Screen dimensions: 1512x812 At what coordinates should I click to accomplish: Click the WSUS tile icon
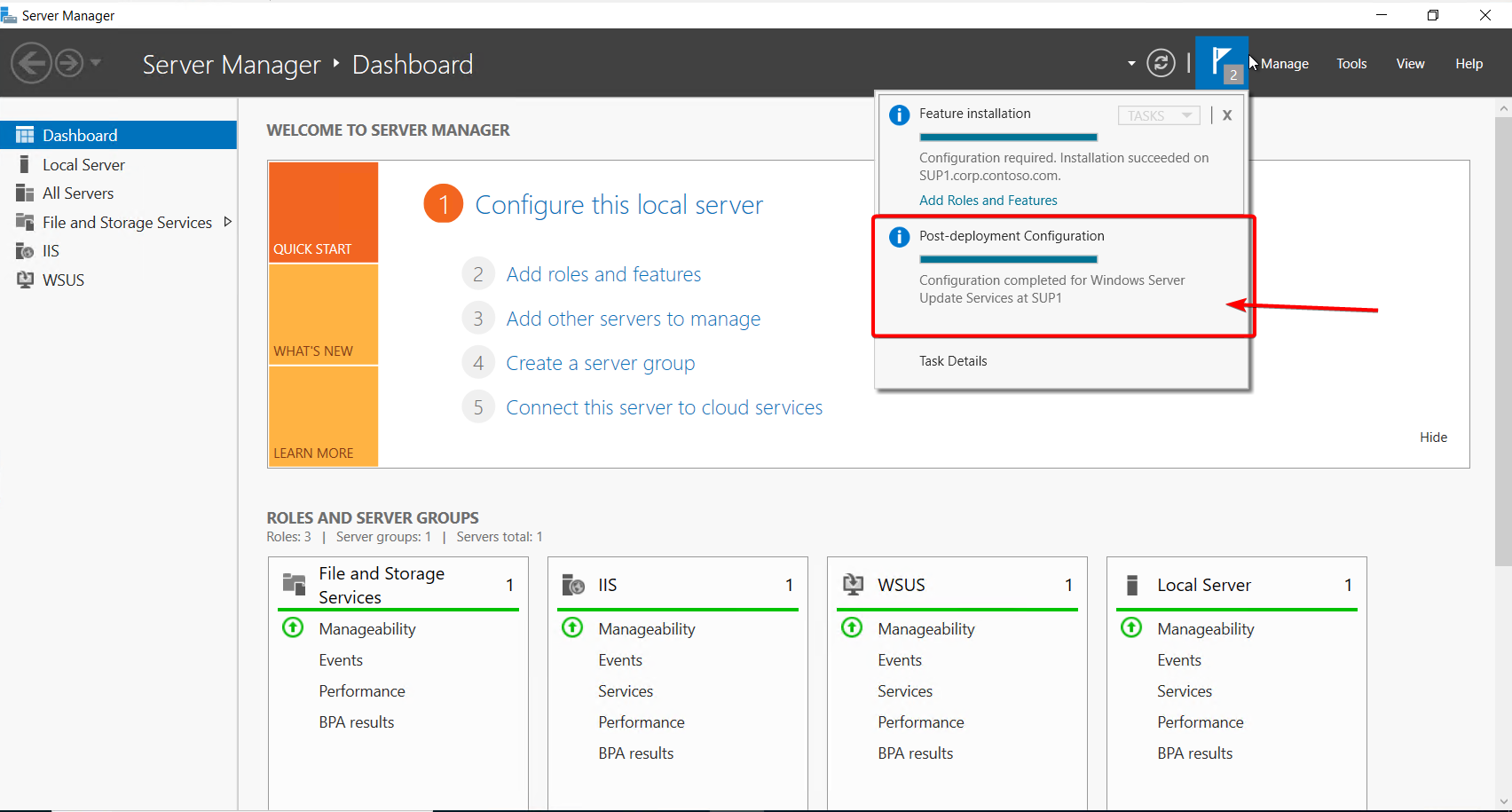click(x=853, y=584)
